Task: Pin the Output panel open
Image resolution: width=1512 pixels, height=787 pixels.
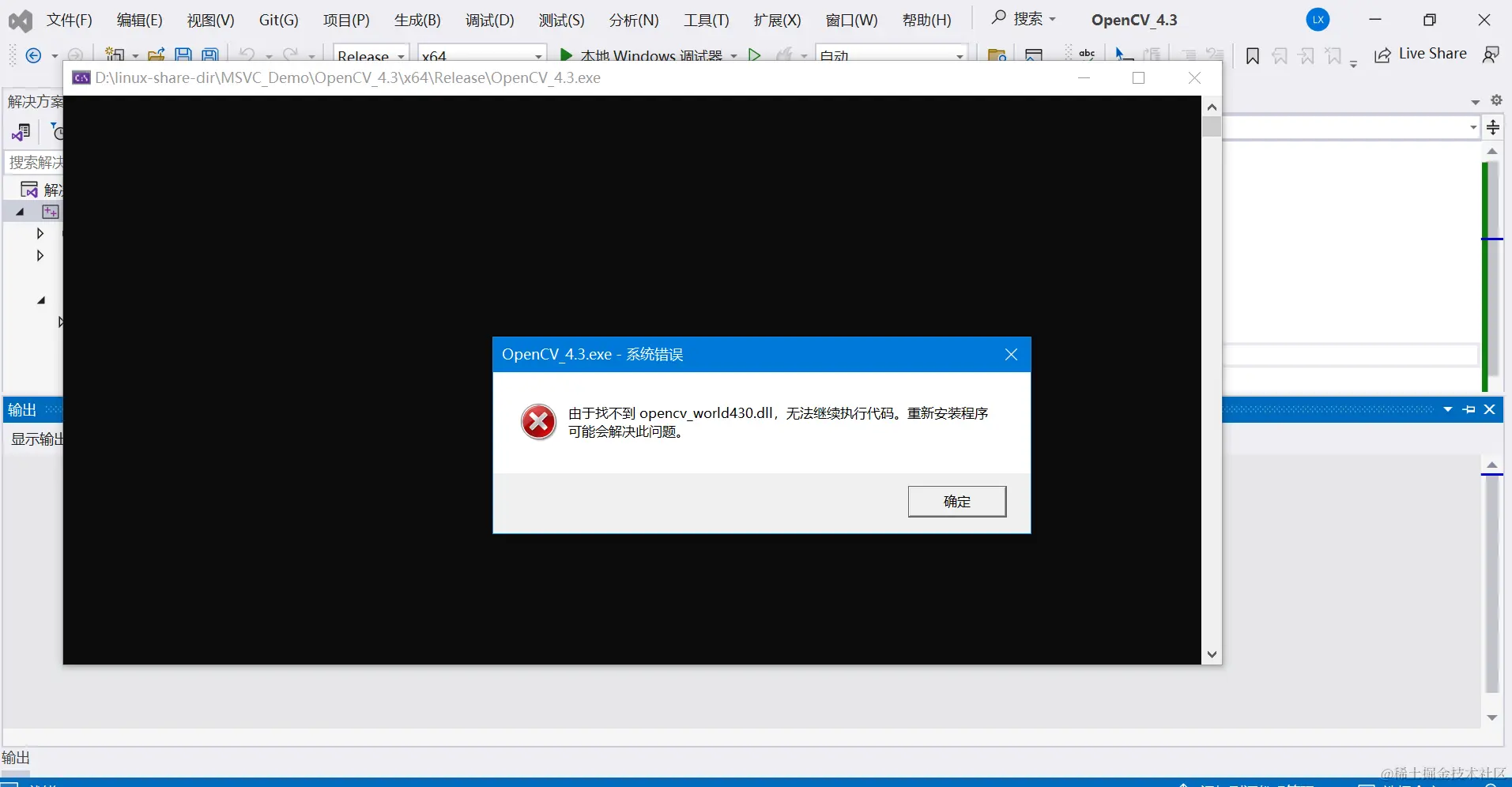Action: click(1469, 409)
